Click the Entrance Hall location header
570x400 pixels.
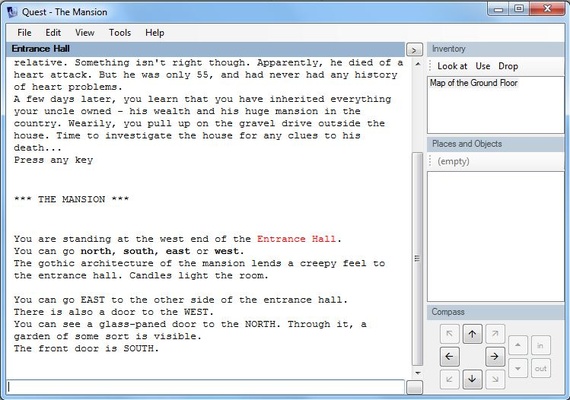[x=205, y=49]
